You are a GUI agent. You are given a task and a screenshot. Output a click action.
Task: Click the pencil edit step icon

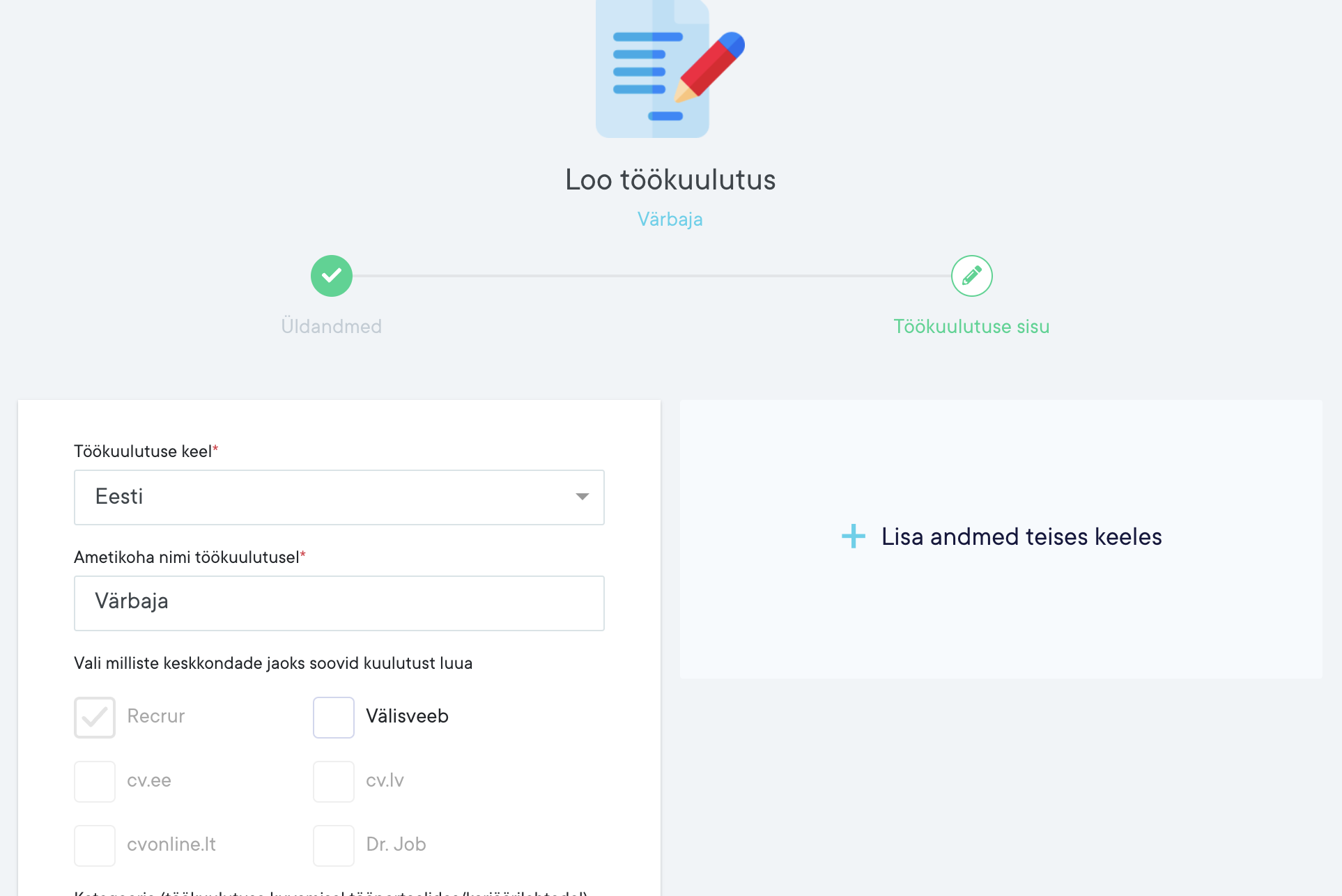(971, 276)
